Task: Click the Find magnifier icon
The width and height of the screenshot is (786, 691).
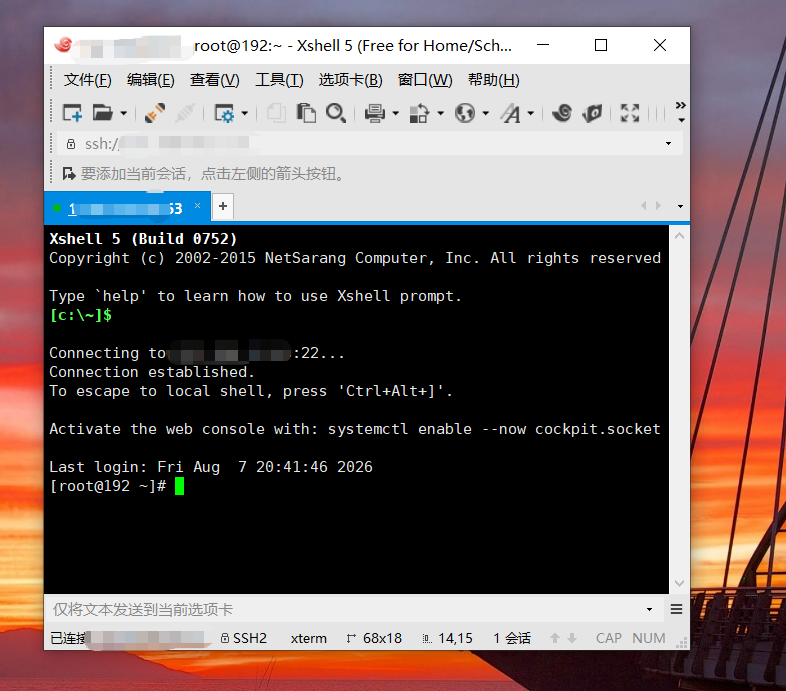Action: point(336,113)
